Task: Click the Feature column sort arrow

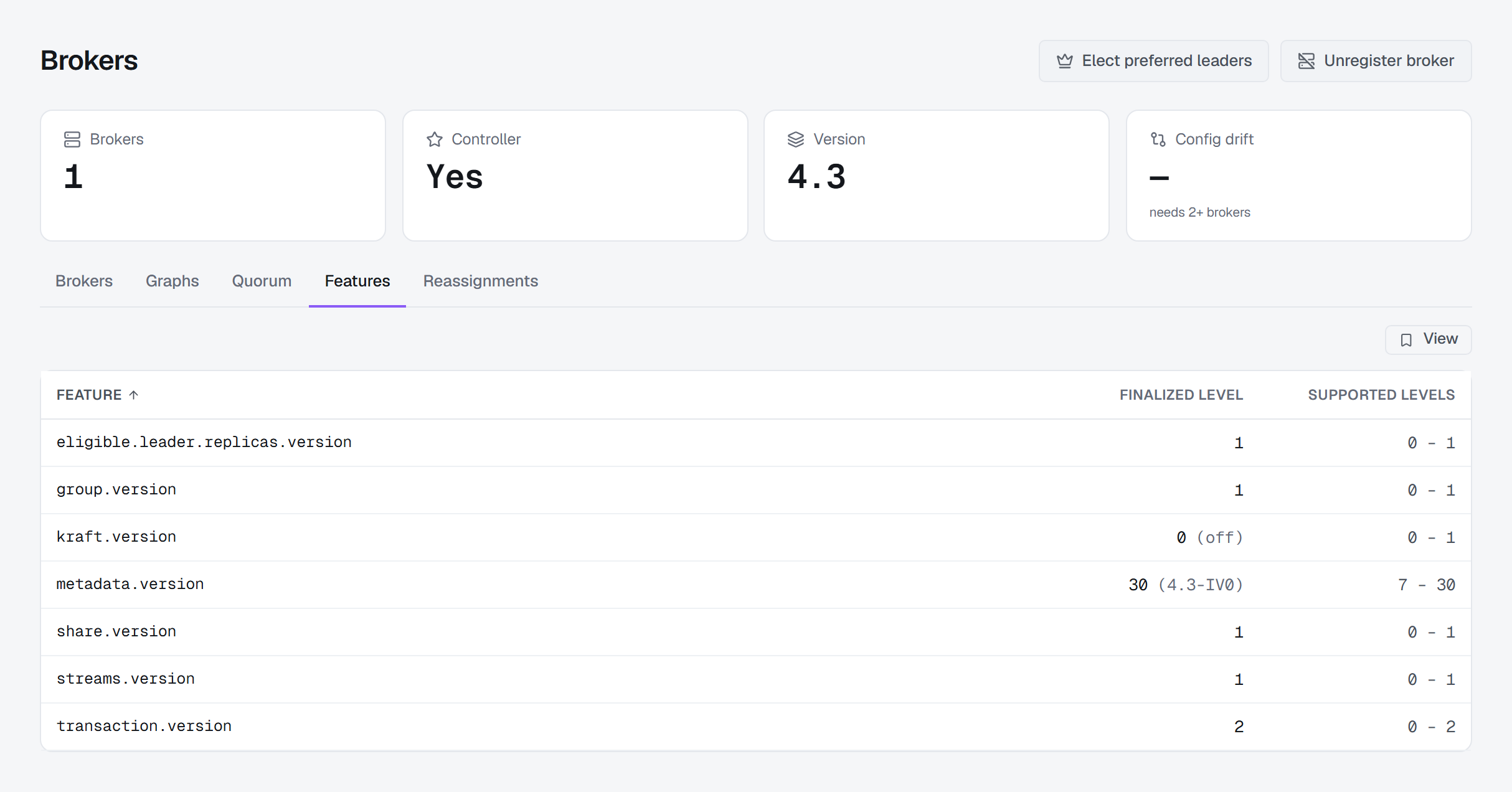Action: tap(133, 395)
